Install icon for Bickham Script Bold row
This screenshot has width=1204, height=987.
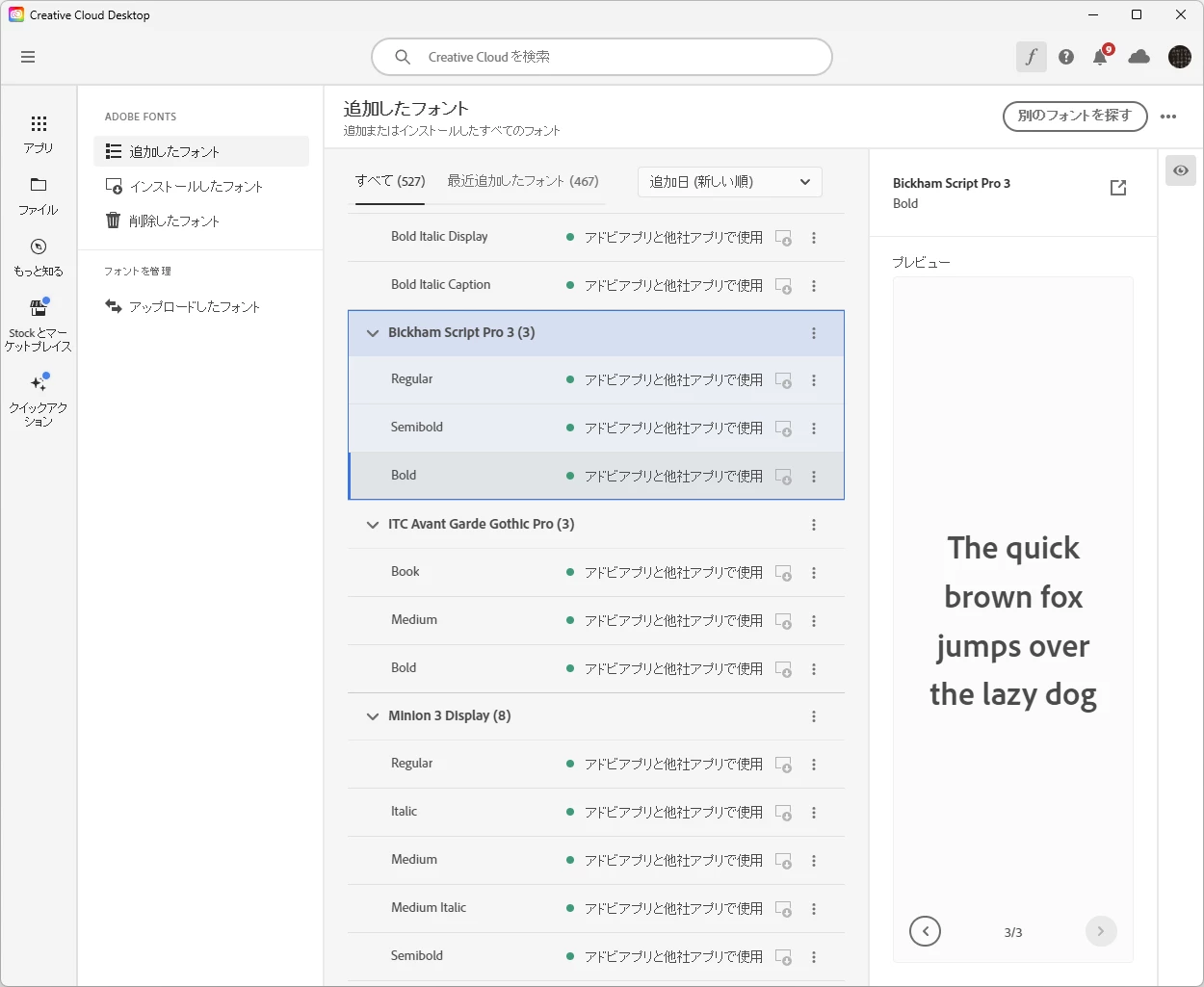784,477
